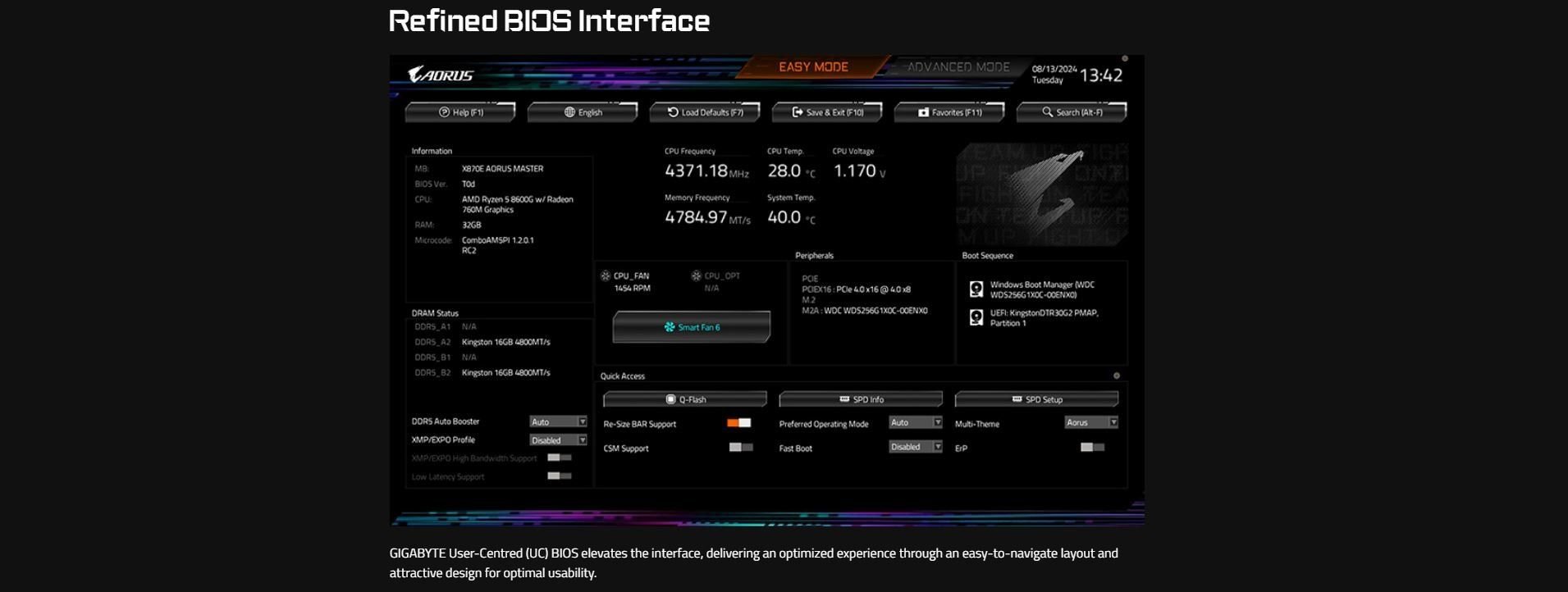Change language via English button
This screenshot has width=1568, height=592.
[x=583, y=112]
